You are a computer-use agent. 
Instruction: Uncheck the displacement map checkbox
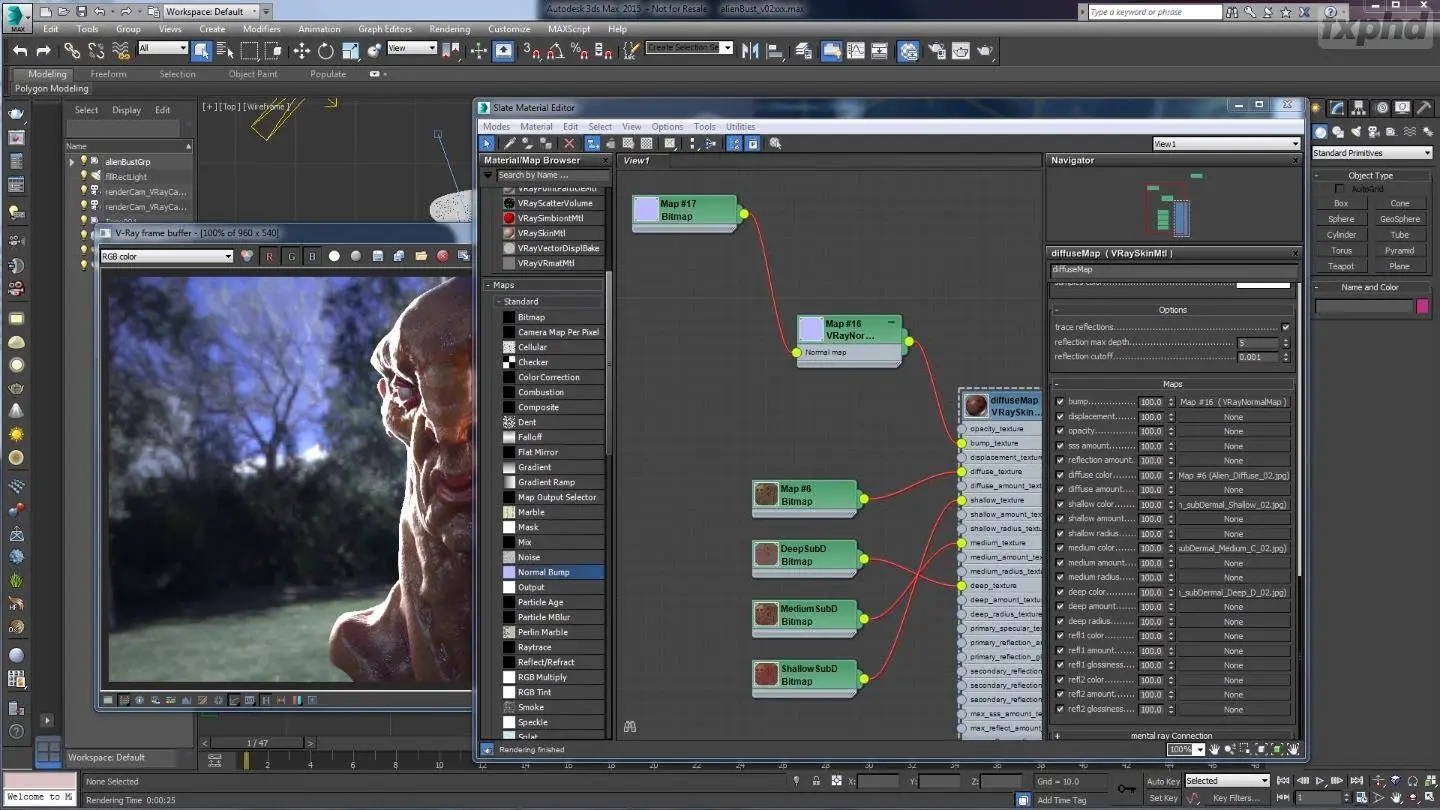point(1060,417)
